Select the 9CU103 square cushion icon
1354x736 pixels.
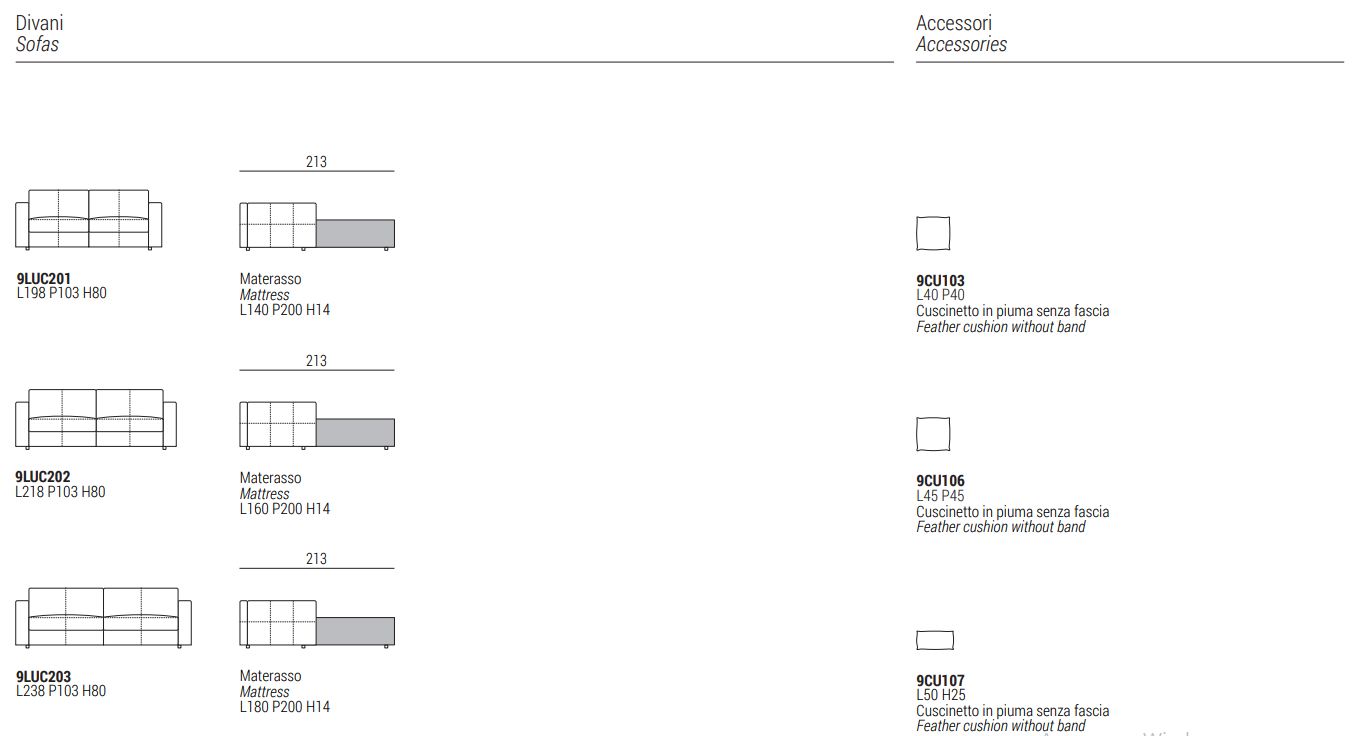pos(933,233)
